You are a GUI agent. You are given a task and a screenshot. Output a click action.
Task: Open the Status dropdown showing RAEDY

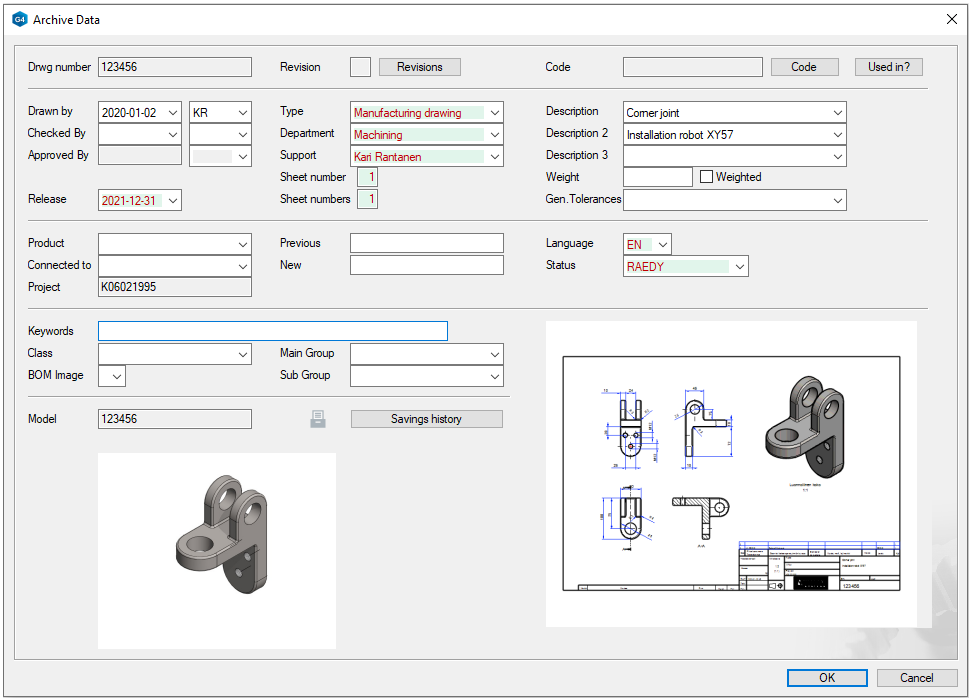click(739, 267)
